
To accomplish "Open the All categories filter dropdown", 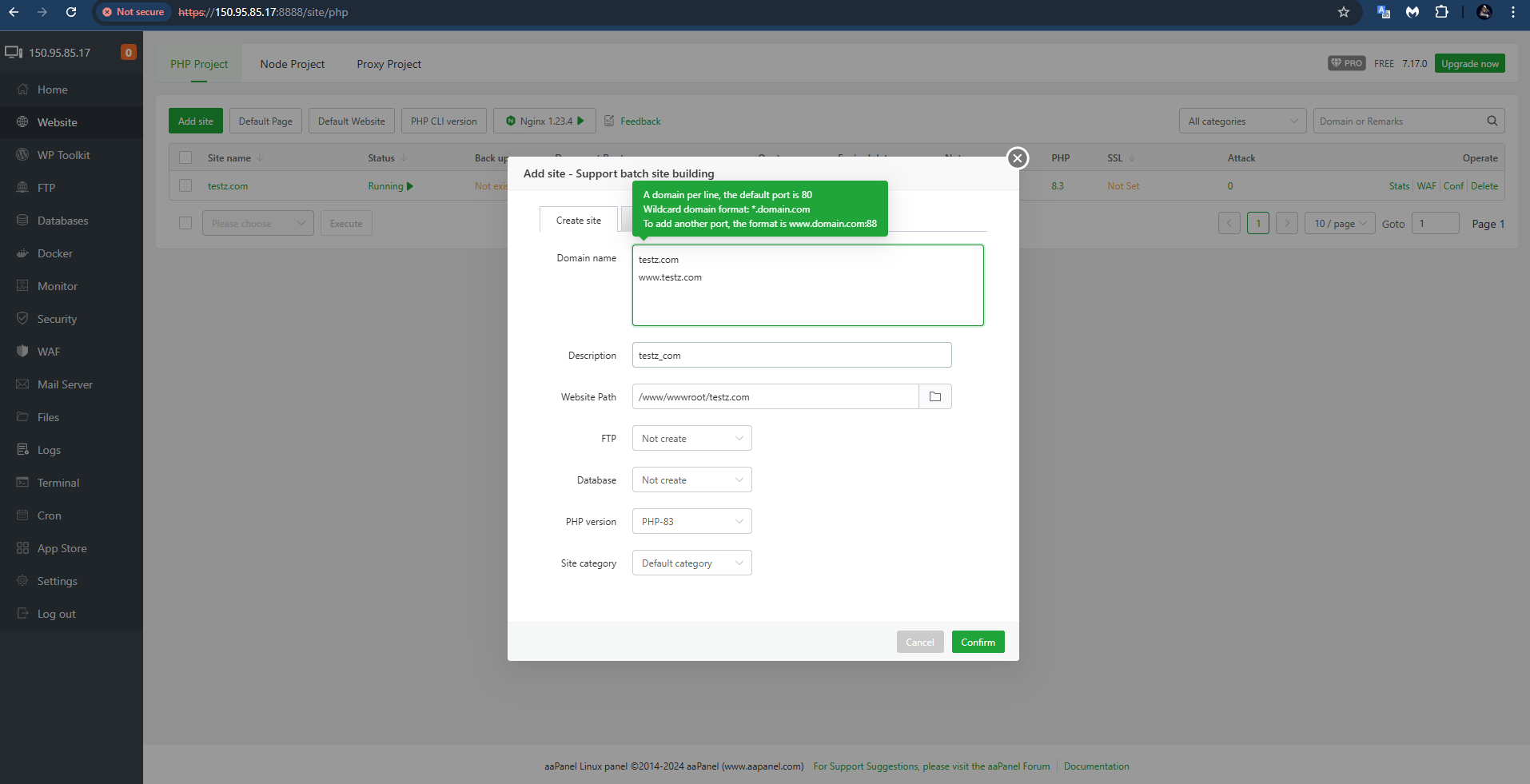I will click(x=1242, y=121).
